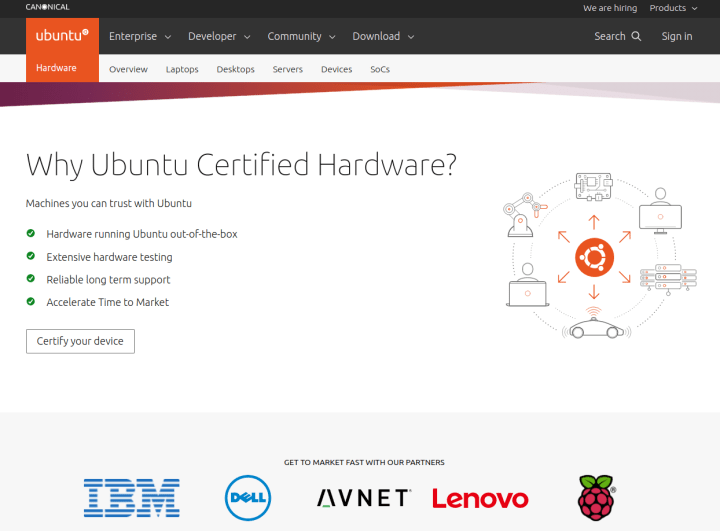Switch to the Laptops tab
Image resolution: width=720 pixels, height=531 pixels.
(x=182, y=69)
